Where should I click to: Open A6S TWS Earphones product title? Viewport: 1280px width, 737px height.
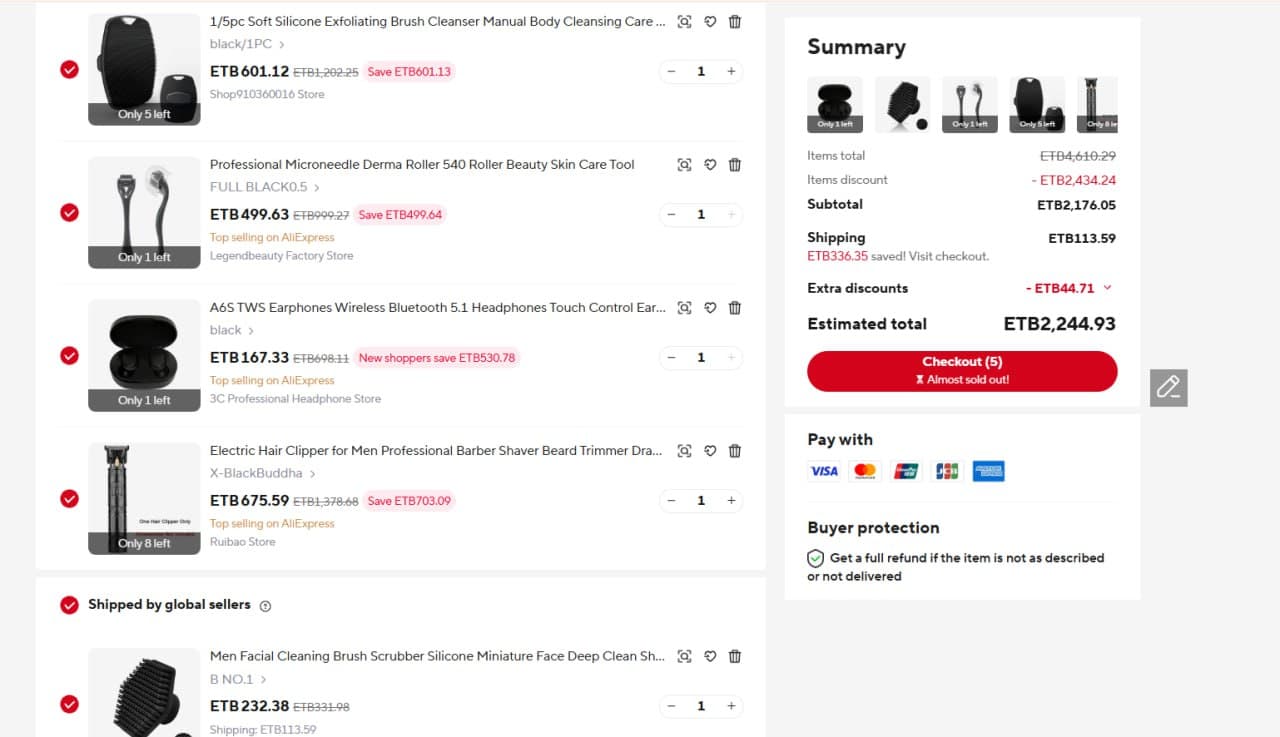click(x=437, y=308)
